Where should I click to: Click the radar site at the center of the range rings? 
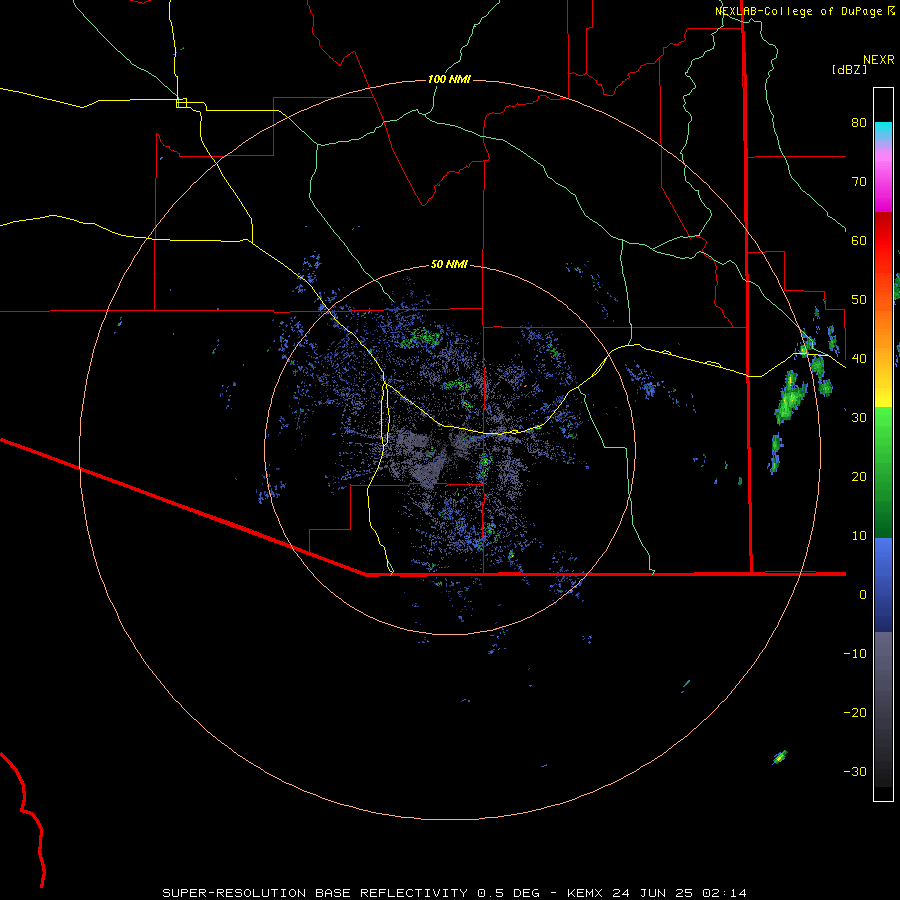click(x=449, y=450)
